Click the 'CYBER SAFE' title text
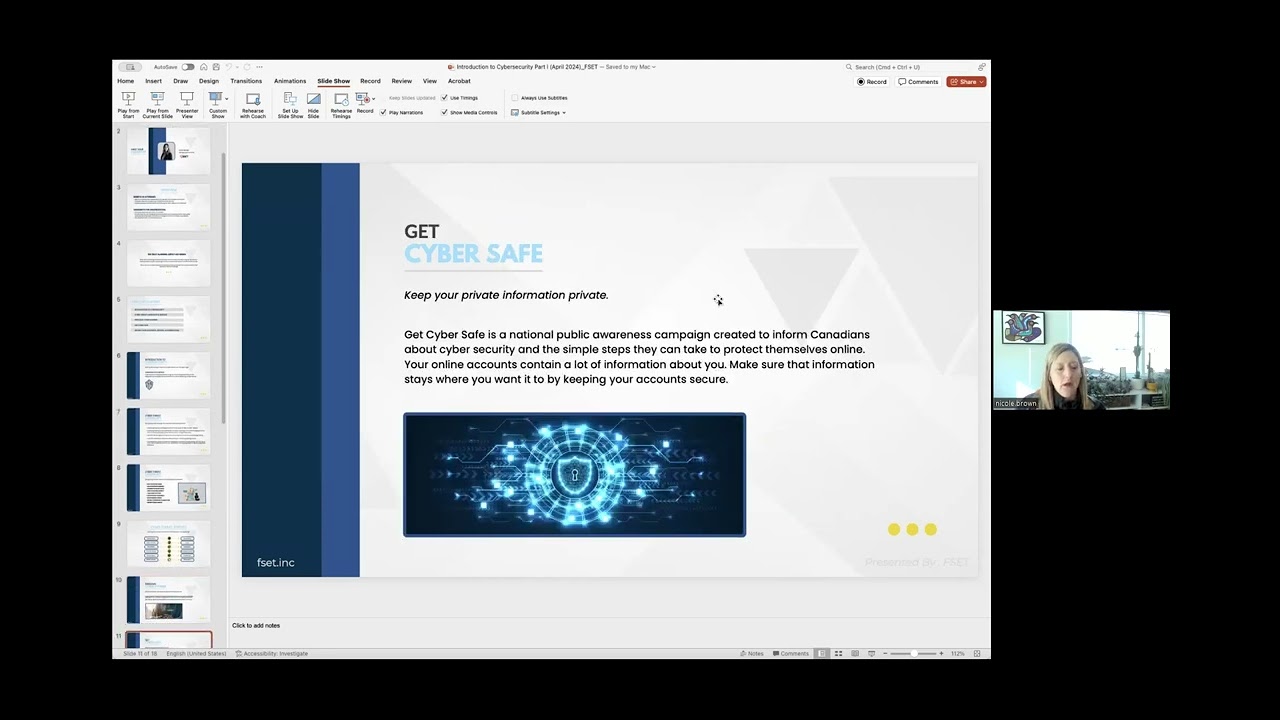This screenshot has height=720, width=1280. tap(473, 254)
